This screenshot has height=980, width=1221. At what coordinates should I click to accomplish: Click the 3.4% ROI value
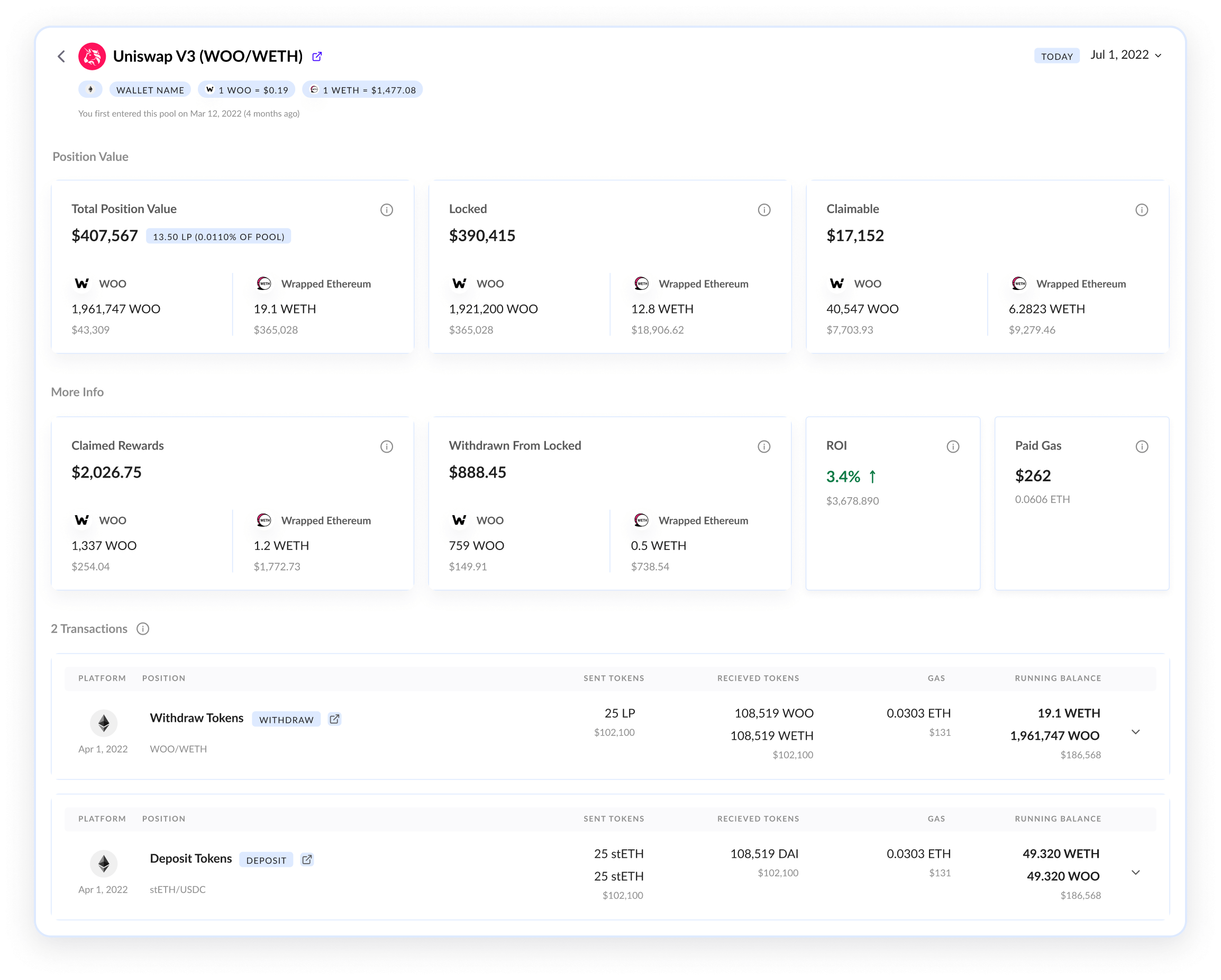point(843,477)
